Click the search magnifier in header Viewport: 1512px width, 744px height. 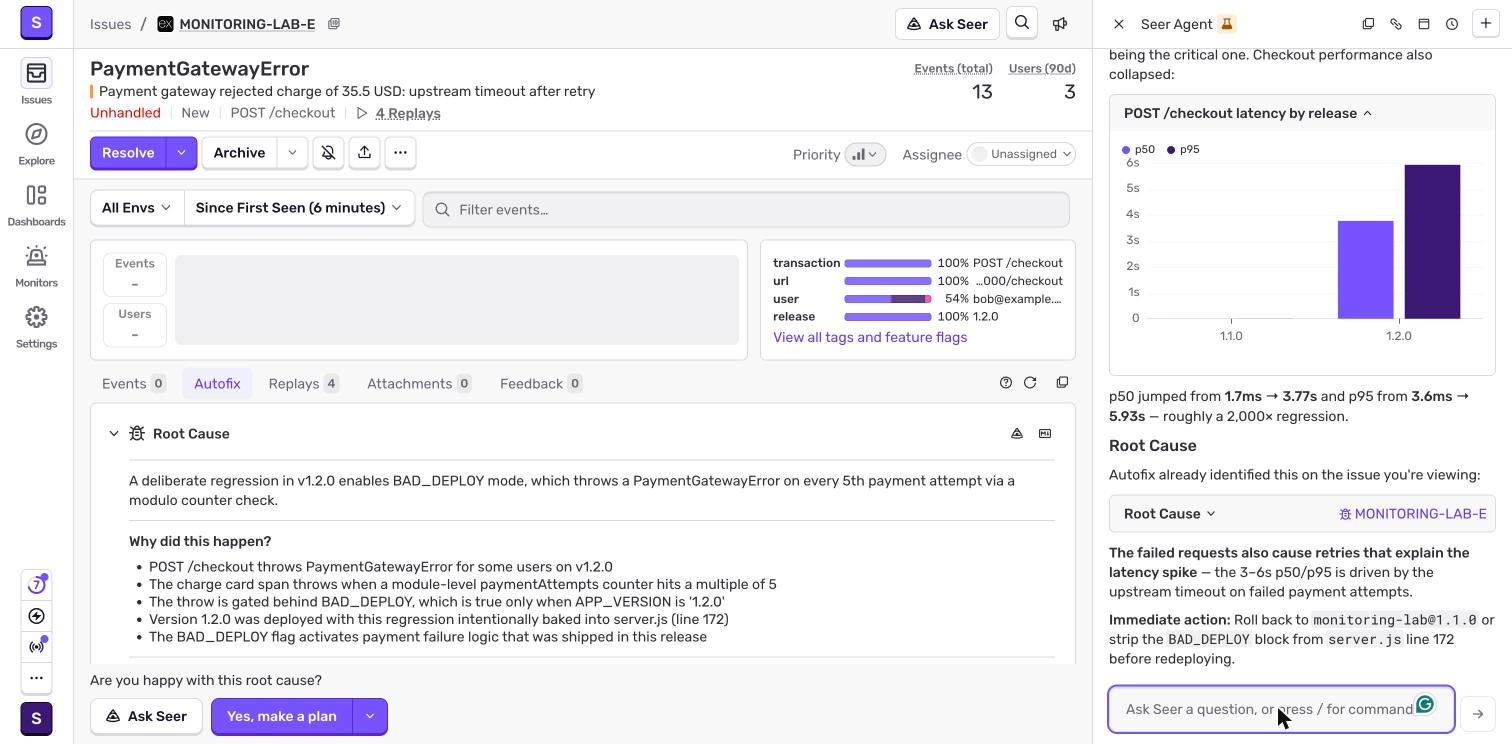(x=1022, y=23)
